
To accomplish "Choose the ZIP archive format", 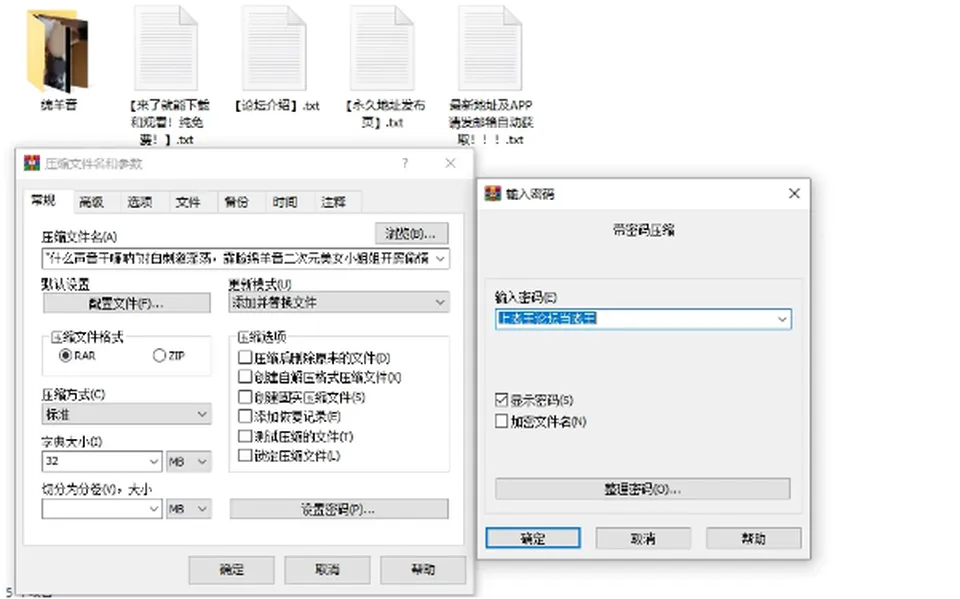I will [x=159, y=355].
